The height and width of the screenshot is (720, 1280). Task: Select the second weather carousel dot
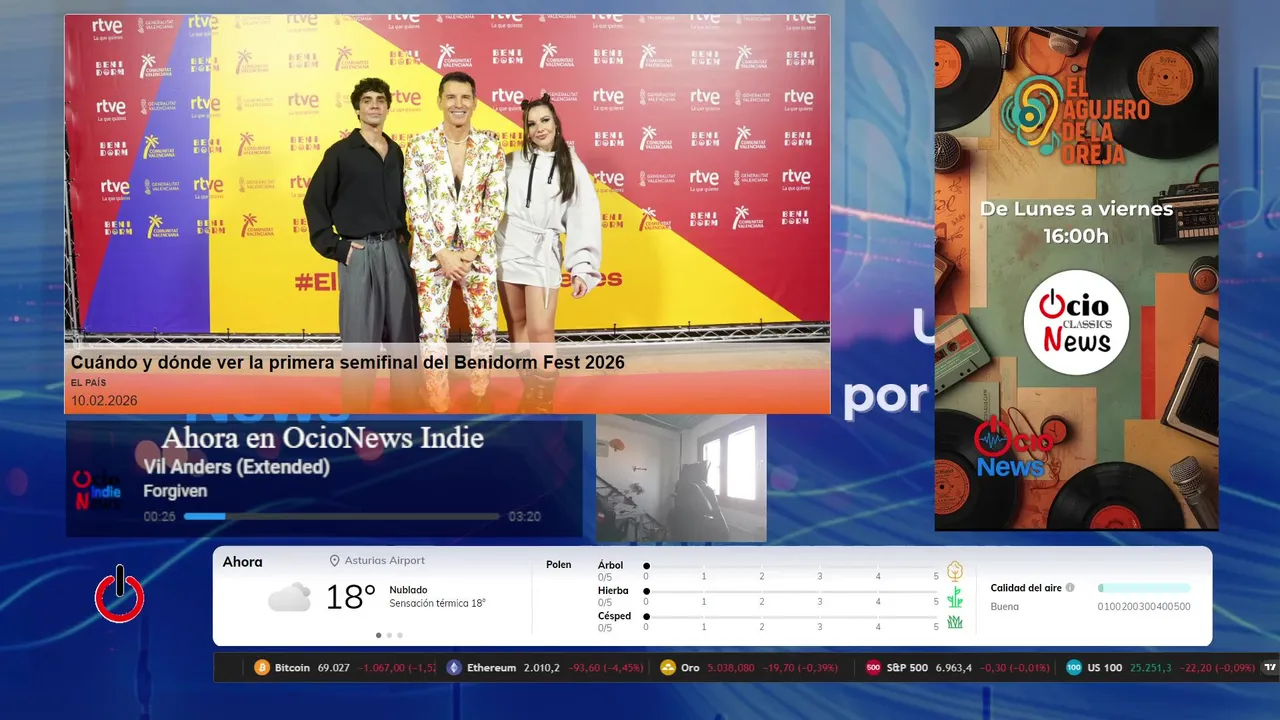390,635
